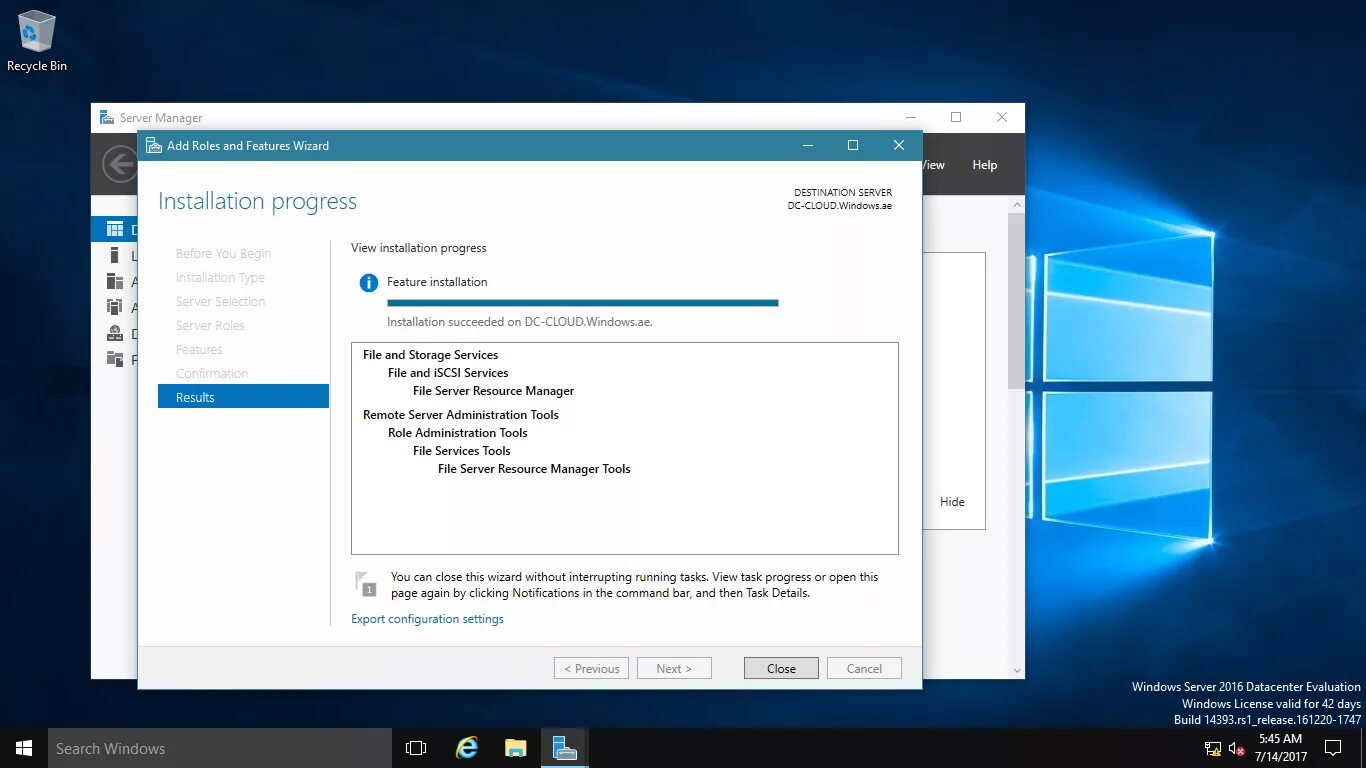Select the Server Roles step in the wizard
Image resolution: width=1366 pixels, height=768 pixels.
point(210,325)
